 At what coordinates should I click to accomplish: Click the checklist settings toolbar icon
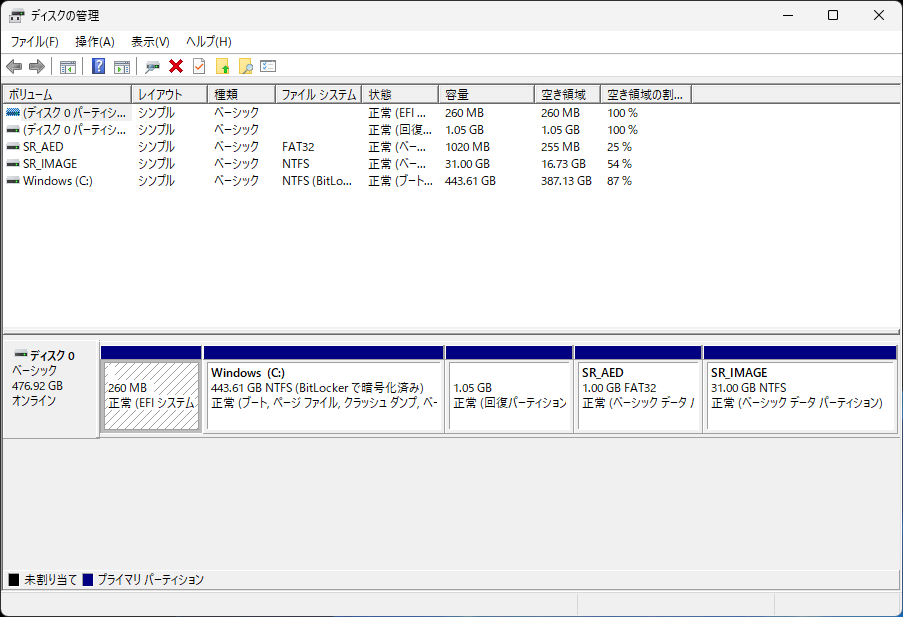click(x=268, y=67)
